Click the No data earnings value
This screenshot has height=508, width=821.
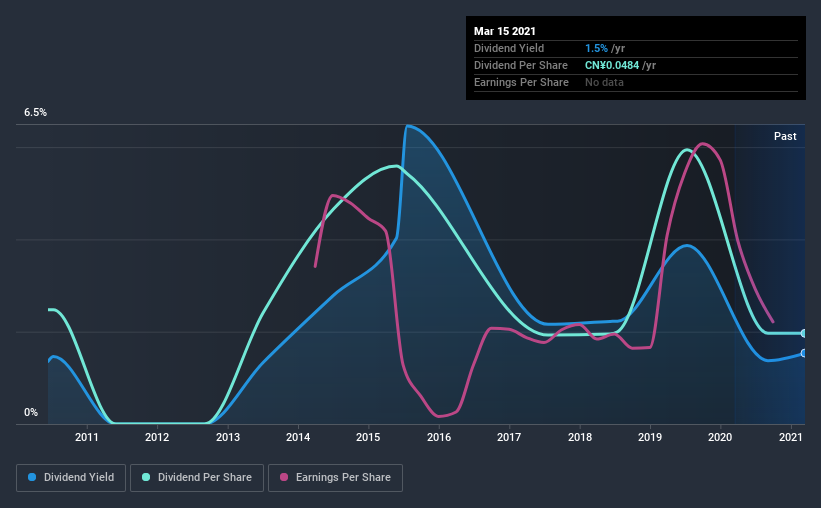pyautogui.click(x=604, y=82)
